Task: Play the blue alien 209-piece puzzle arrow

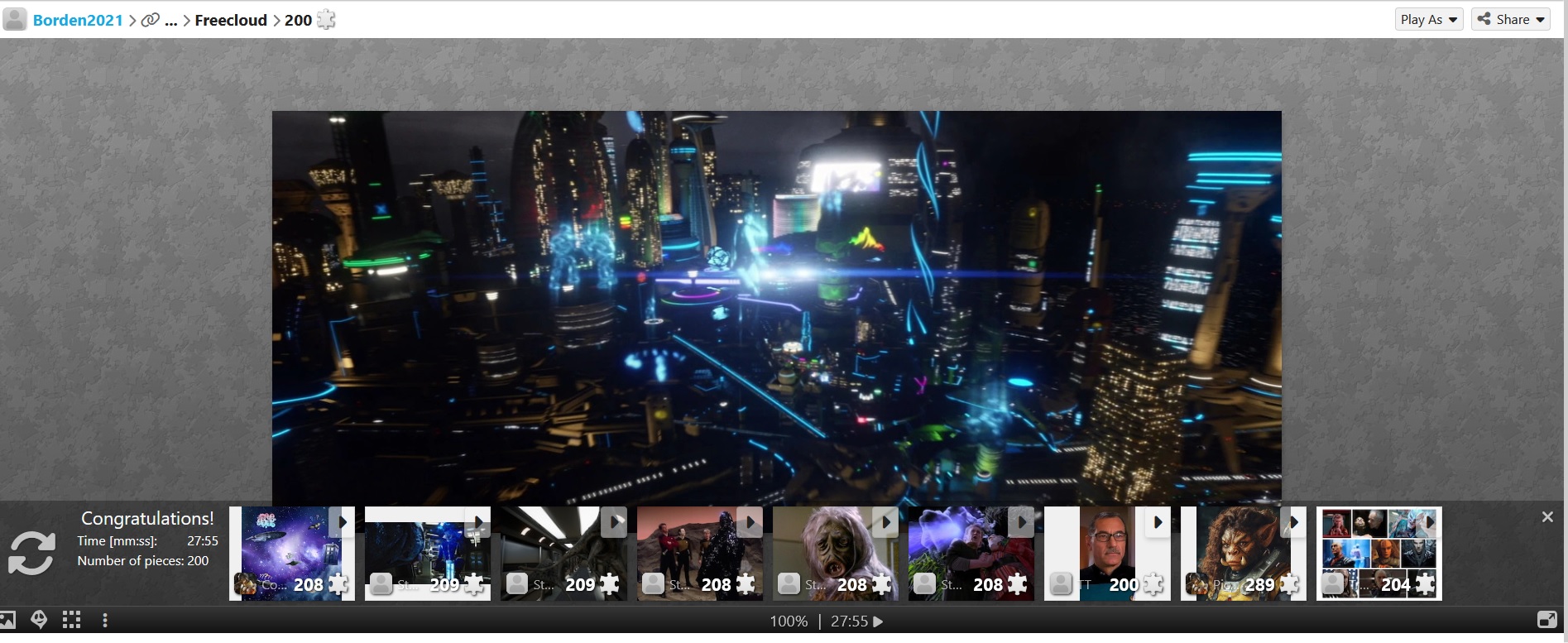Action: click(x=477, y=522)
